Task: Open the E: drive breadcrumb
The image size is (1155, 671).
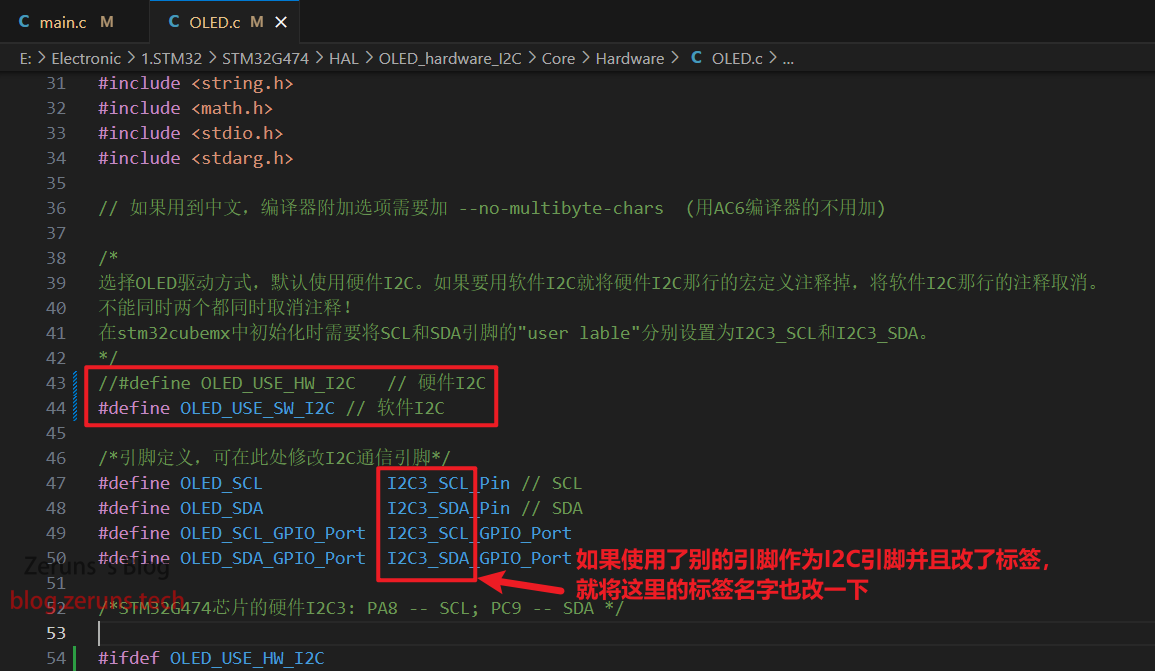Action: 25,58
